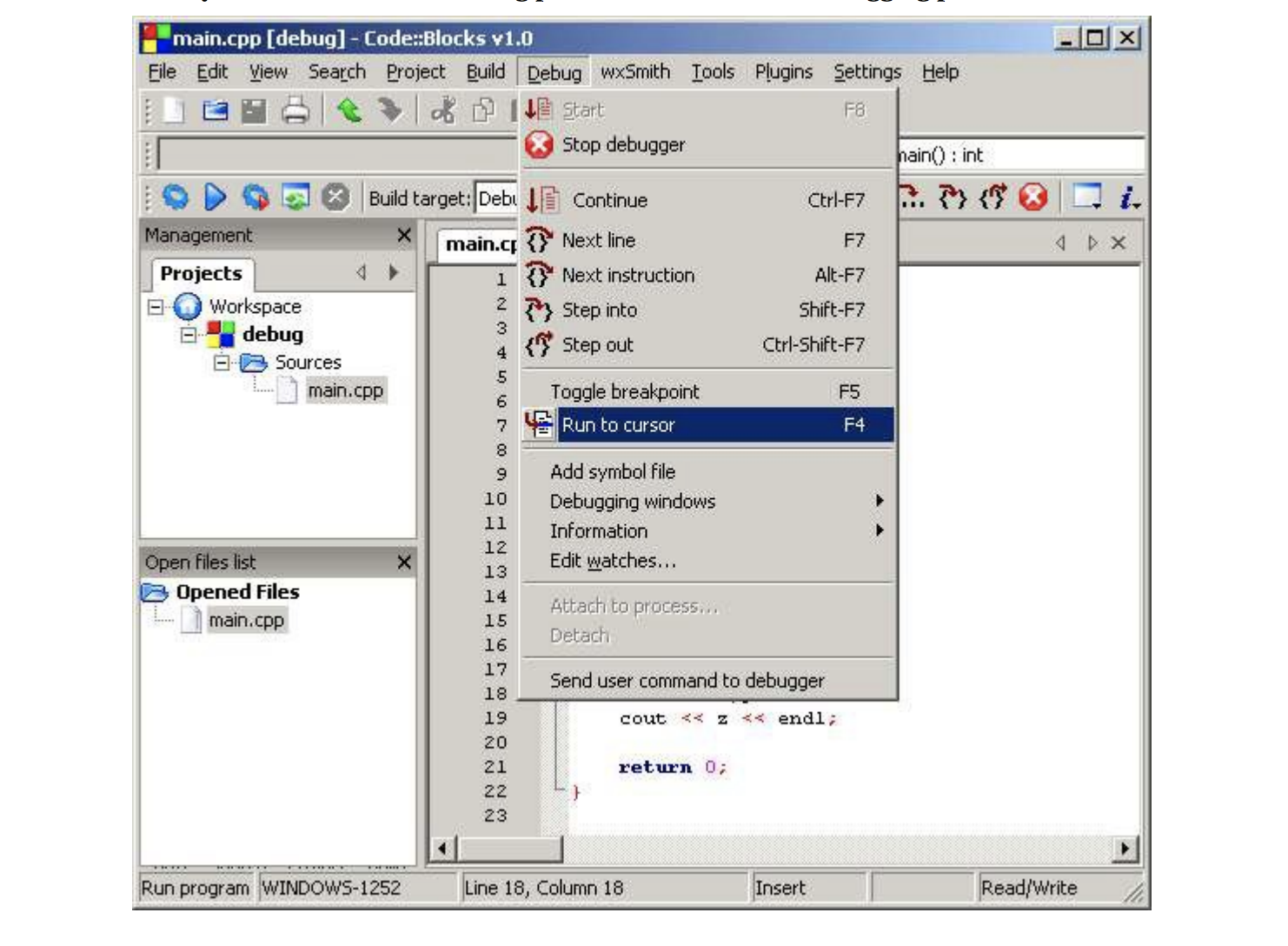
Task: Click the Rebuild icon in build toolbar
Action: click(295, 197)
